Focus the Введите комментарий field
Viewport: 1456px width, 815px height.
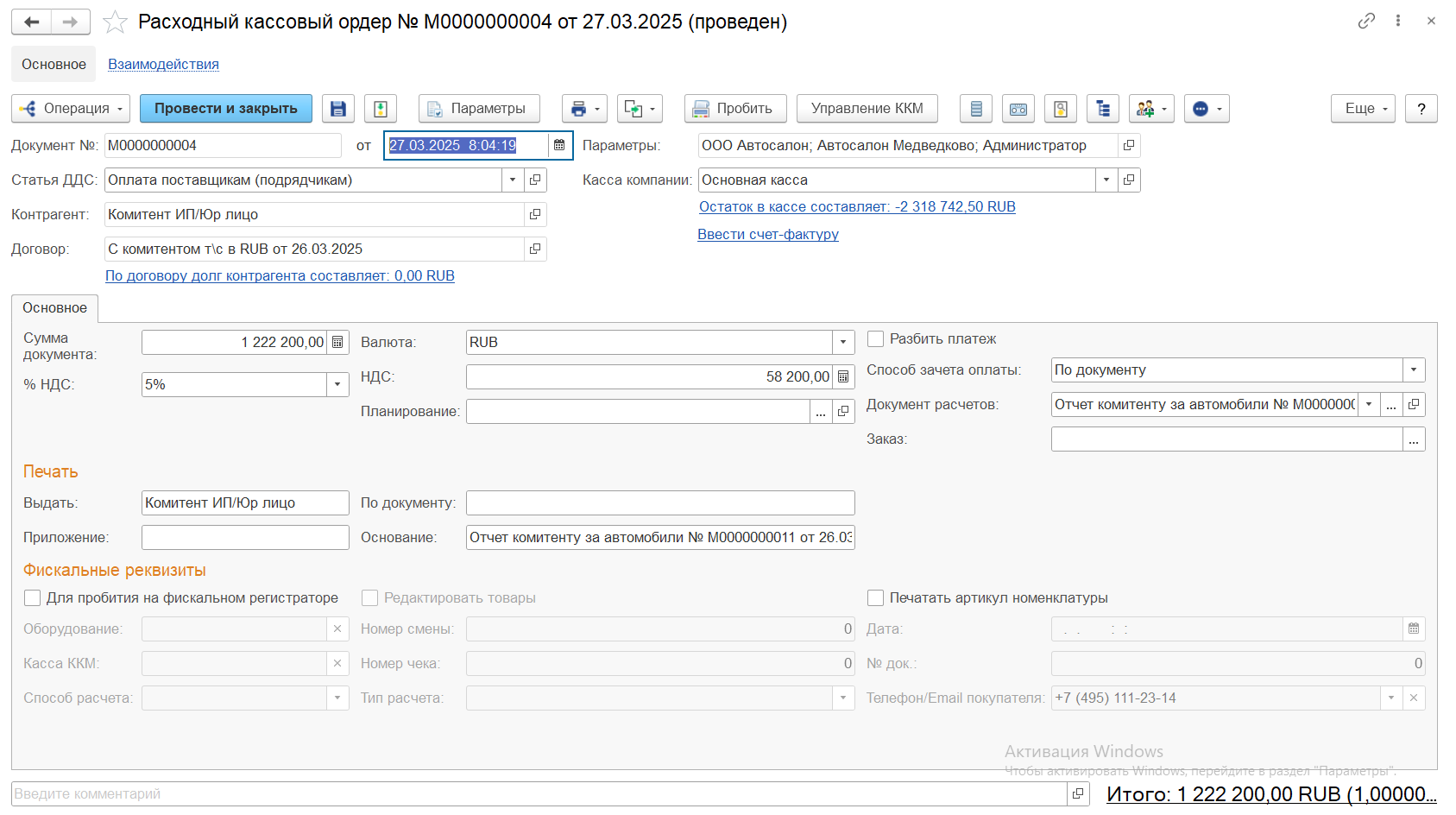[539, 793]
